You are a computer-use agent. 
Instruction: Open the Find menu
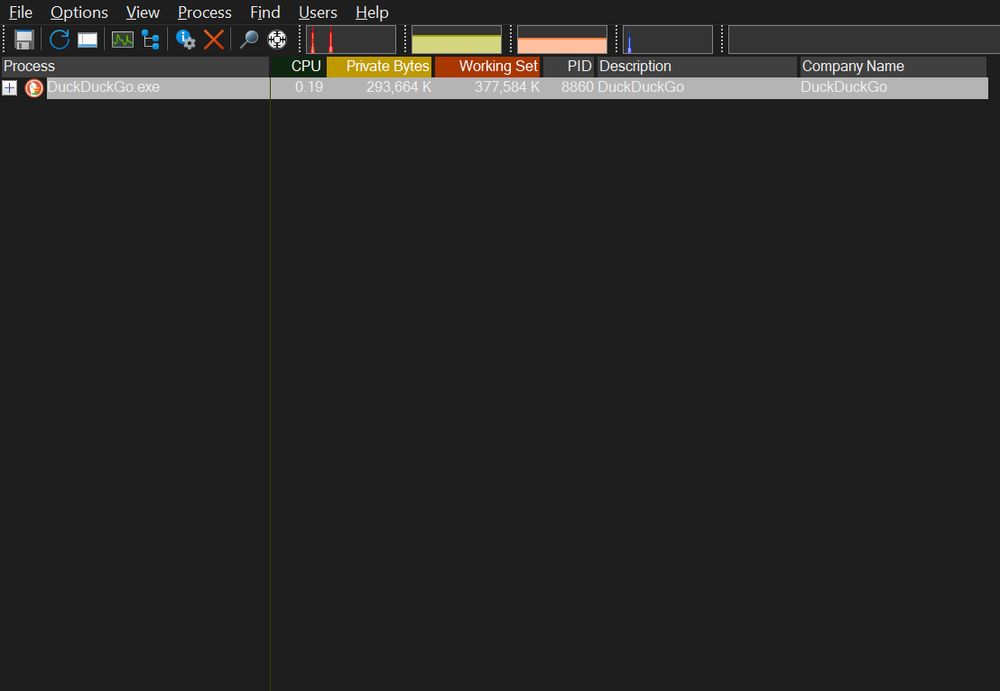click(x=265, y=12)
